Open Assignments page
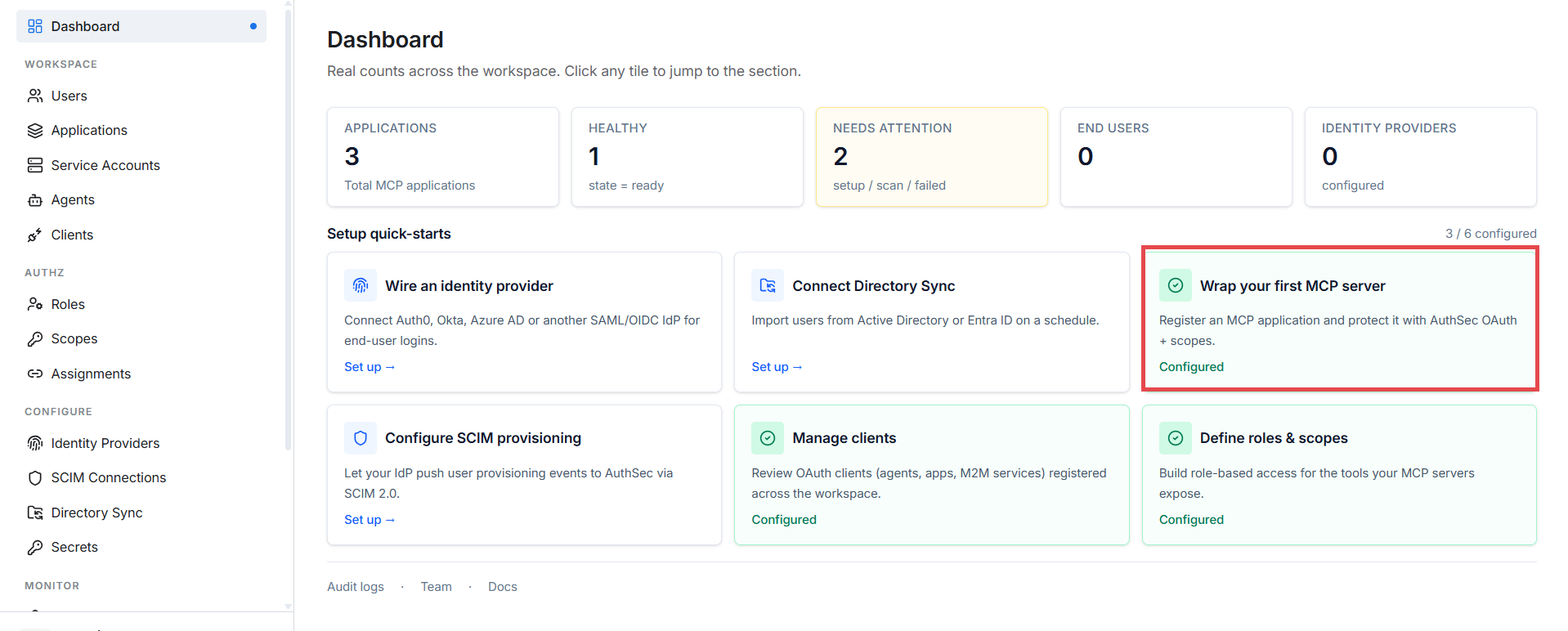Viewport: 1568px width, 631px height. (x=141, y=374)
